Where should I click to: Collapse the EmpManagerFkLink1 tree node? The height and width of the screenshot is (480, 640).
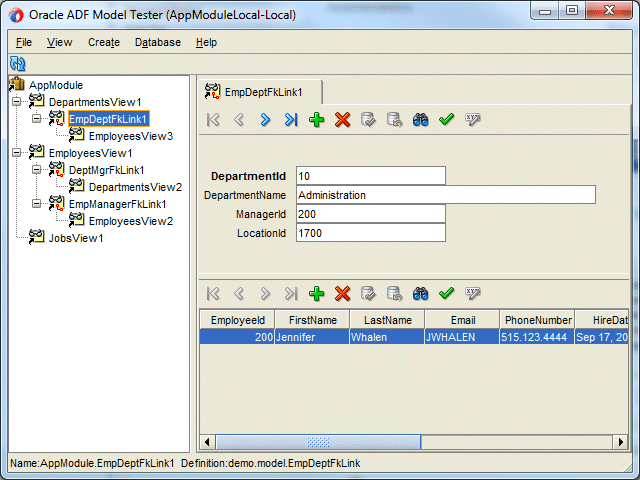click(37, 203)
